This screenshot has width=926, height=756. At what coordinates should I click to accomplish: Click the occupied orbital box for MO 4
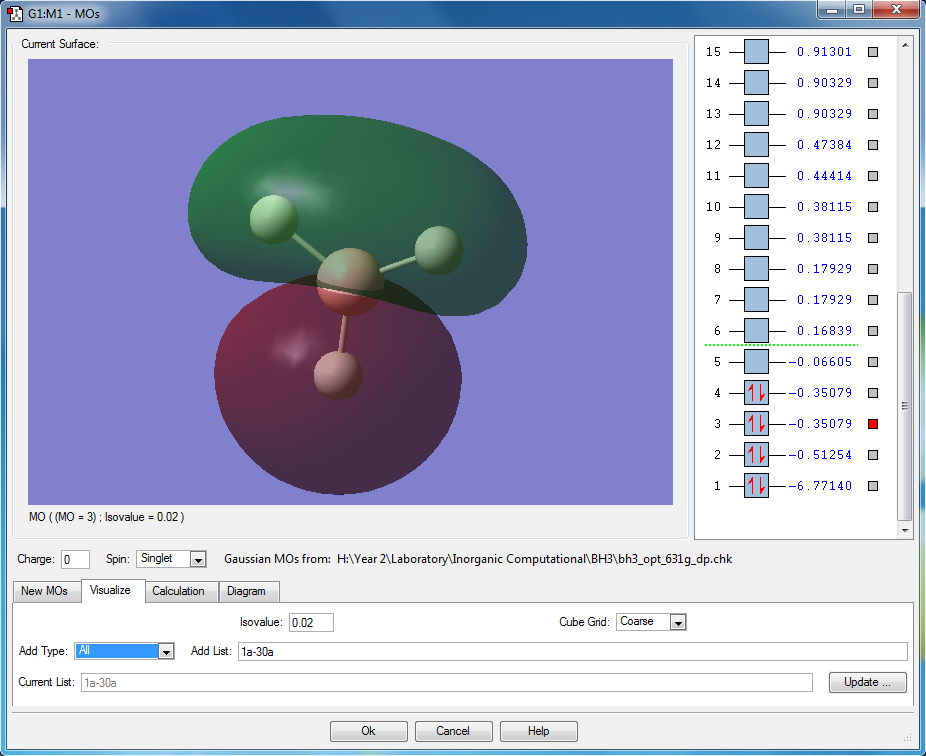[756, 393]
